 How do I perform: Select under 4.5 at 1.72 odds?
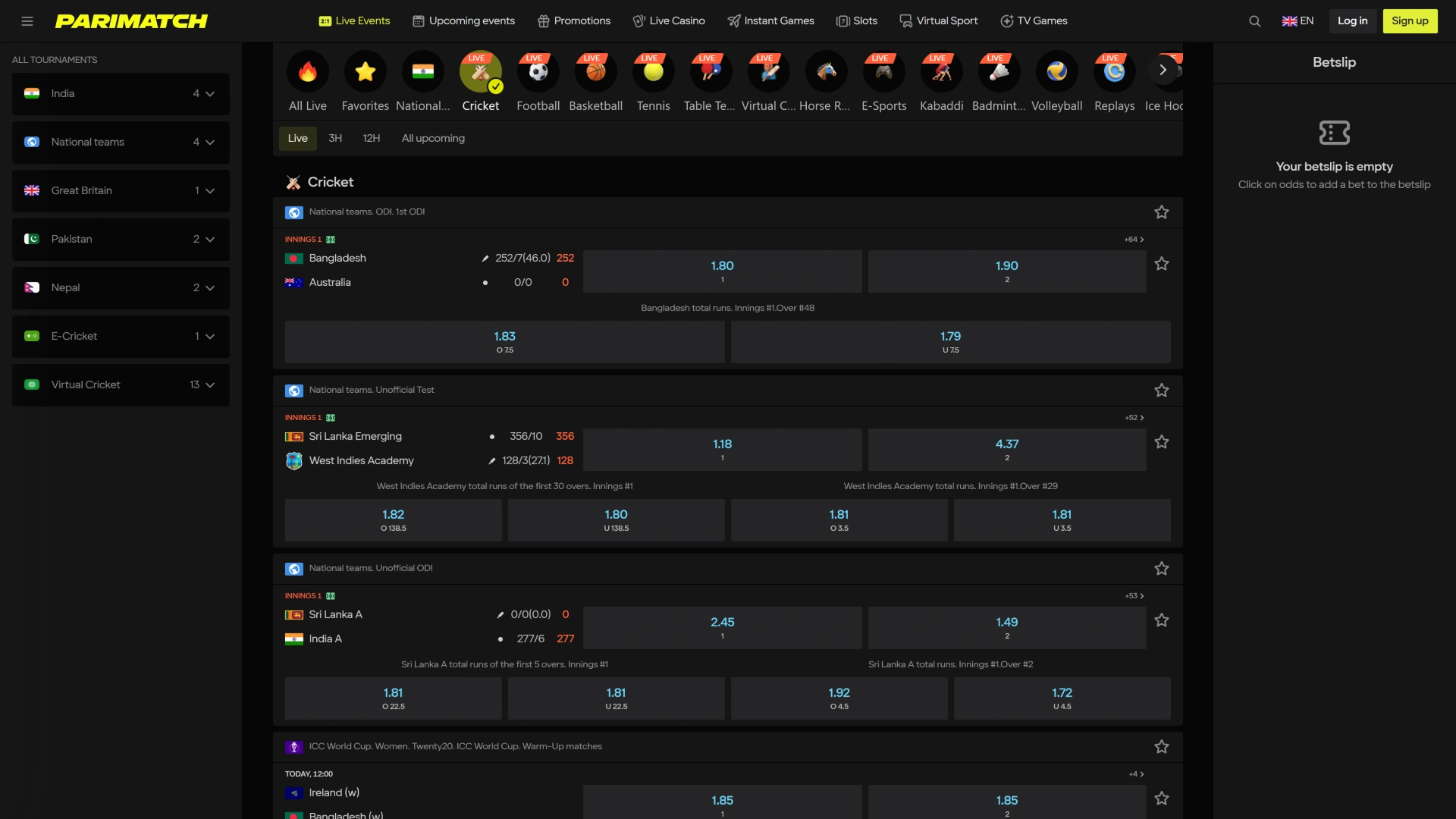[x=1062, y=698]
